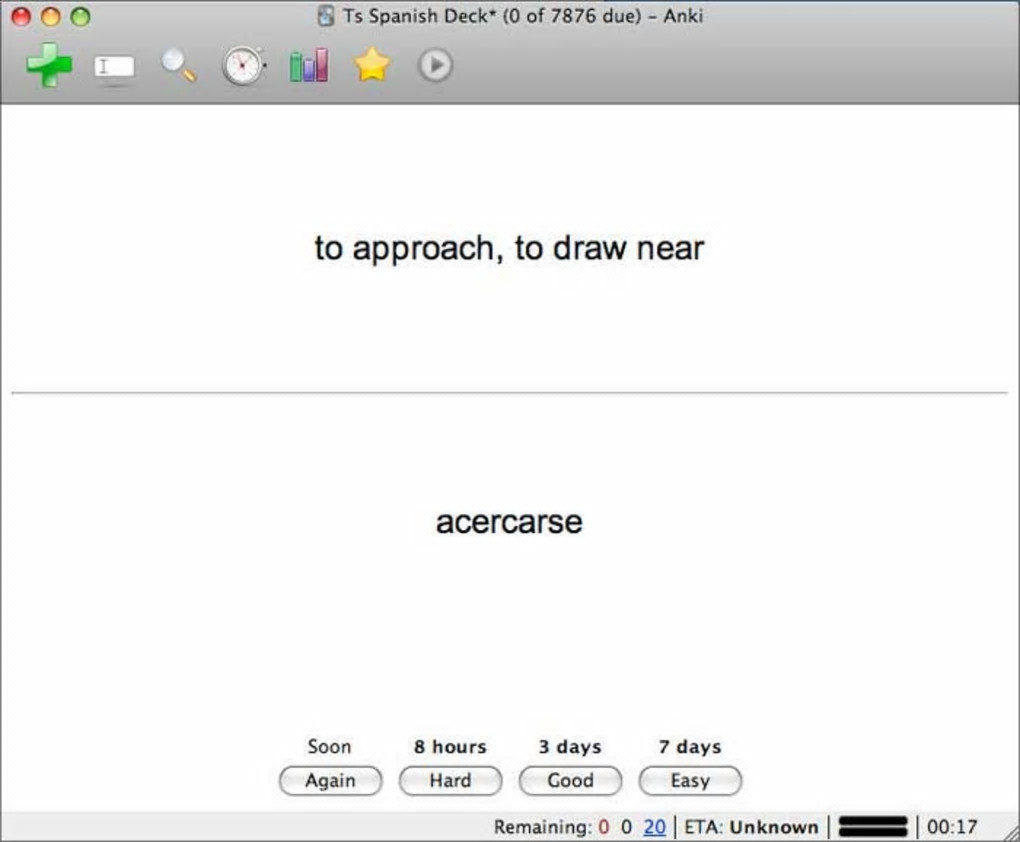Image resolution: width=1020 pixels, height=842 pixels.
Task: Click the black progress bar in status bar
Action: (873, 826)
